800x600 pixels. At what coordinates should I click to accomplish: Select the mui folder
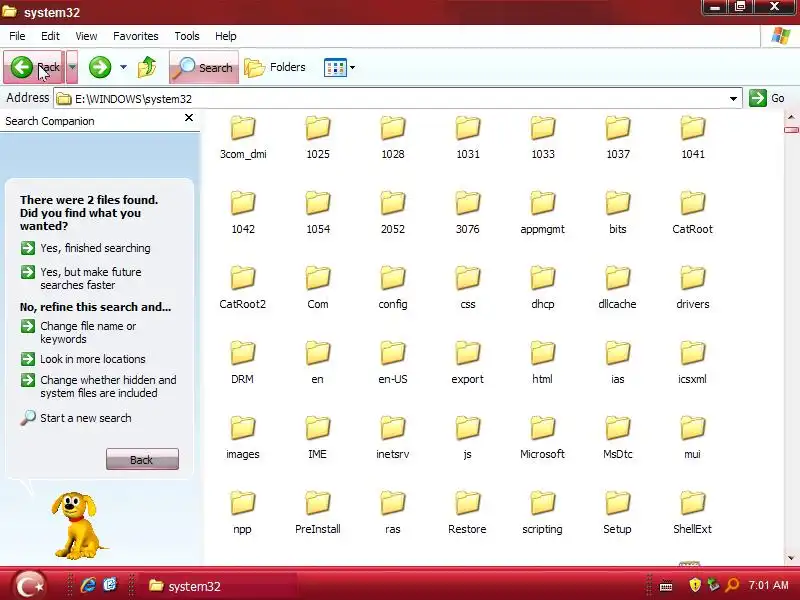[x=692, y=437]
